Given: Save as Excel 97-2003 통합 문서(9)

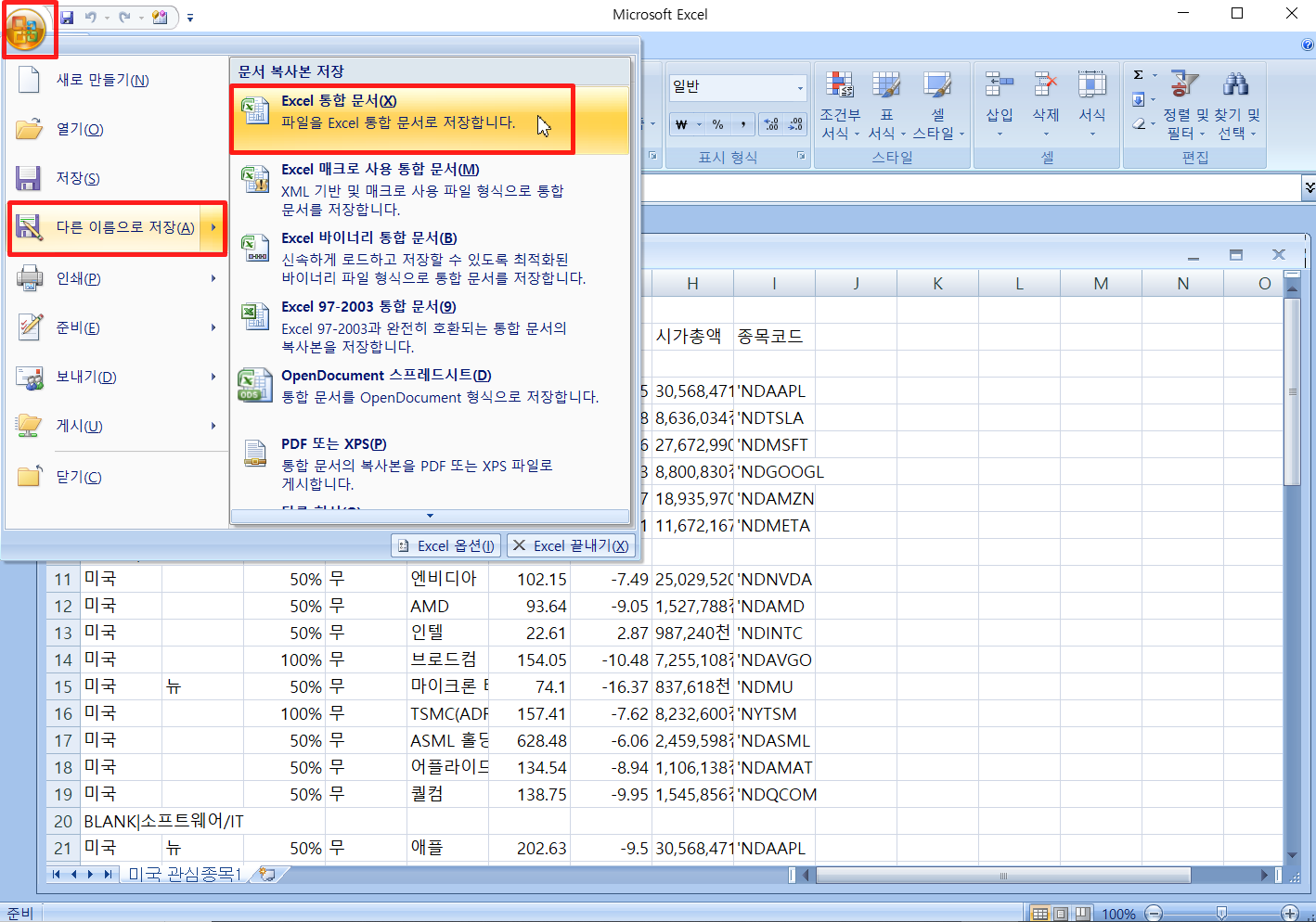Looking at the screenshot, I should pos(430,327).
